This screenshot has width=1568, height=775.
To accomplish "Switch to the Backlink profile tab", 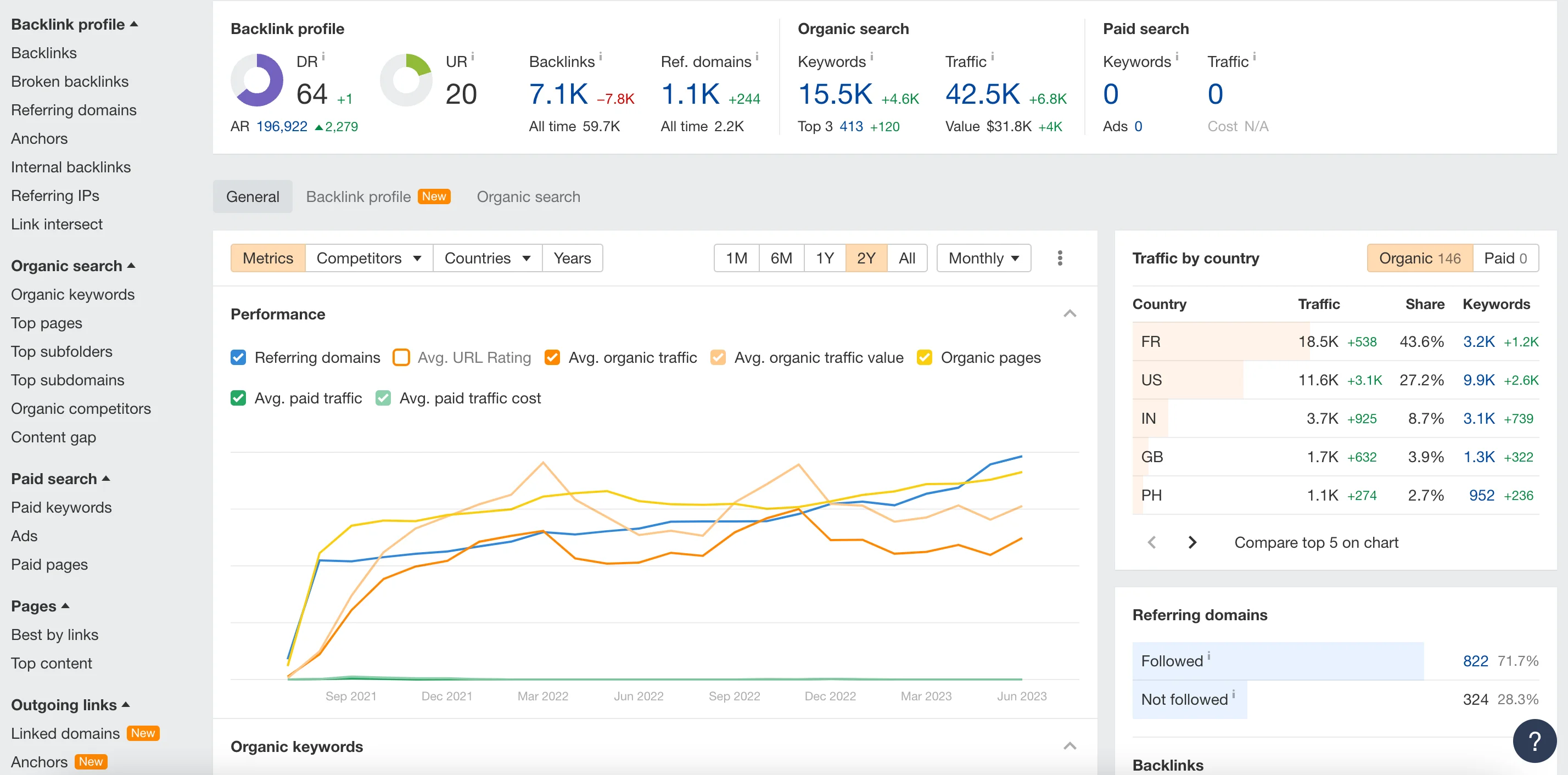I will pyautogui.click(x=358, y=196).
